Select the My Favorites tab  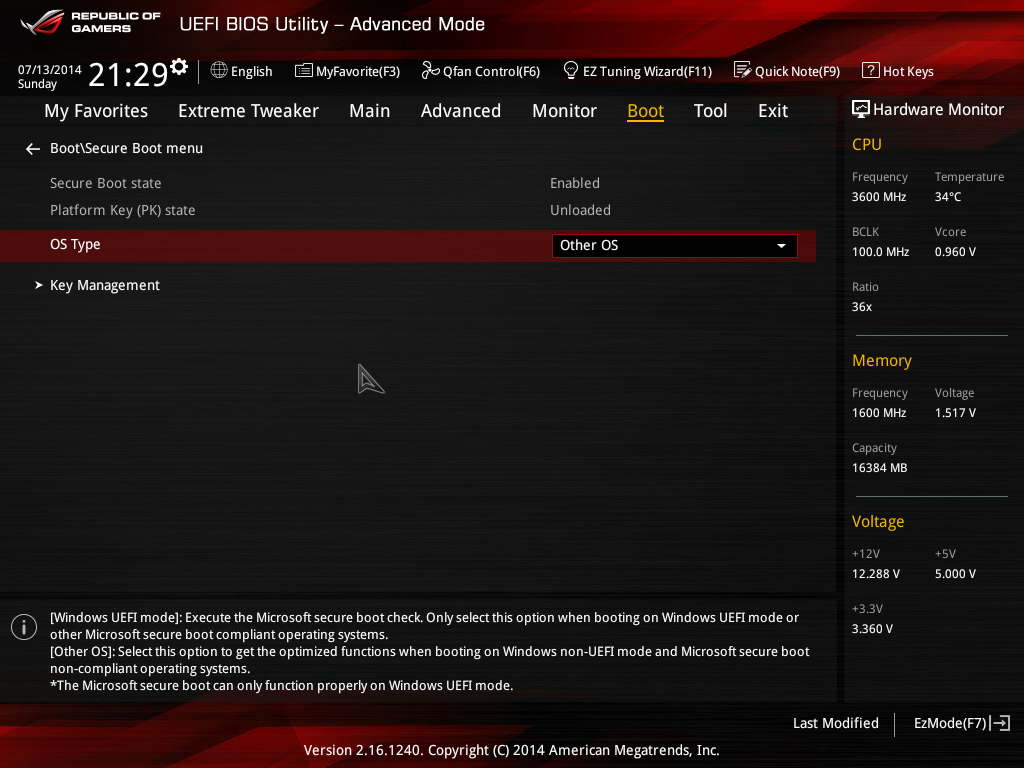click(96, 111)
